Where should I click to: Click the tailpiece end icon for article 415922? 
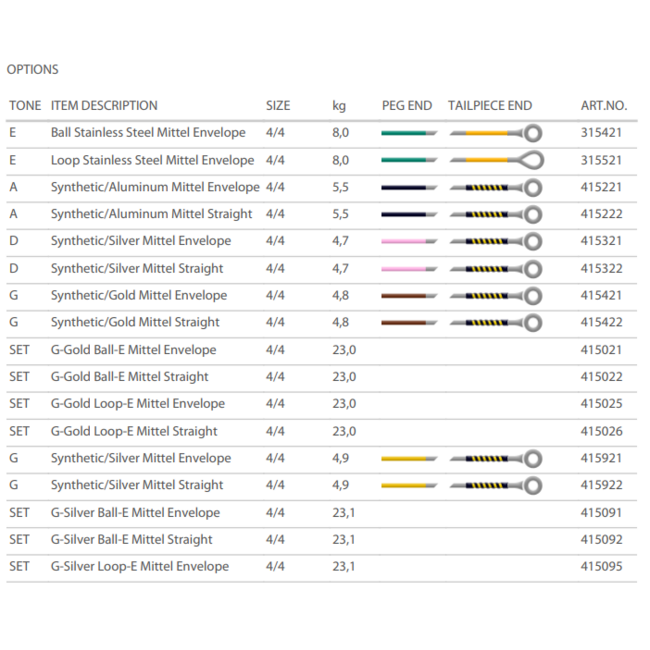click(x=495, y=485)
